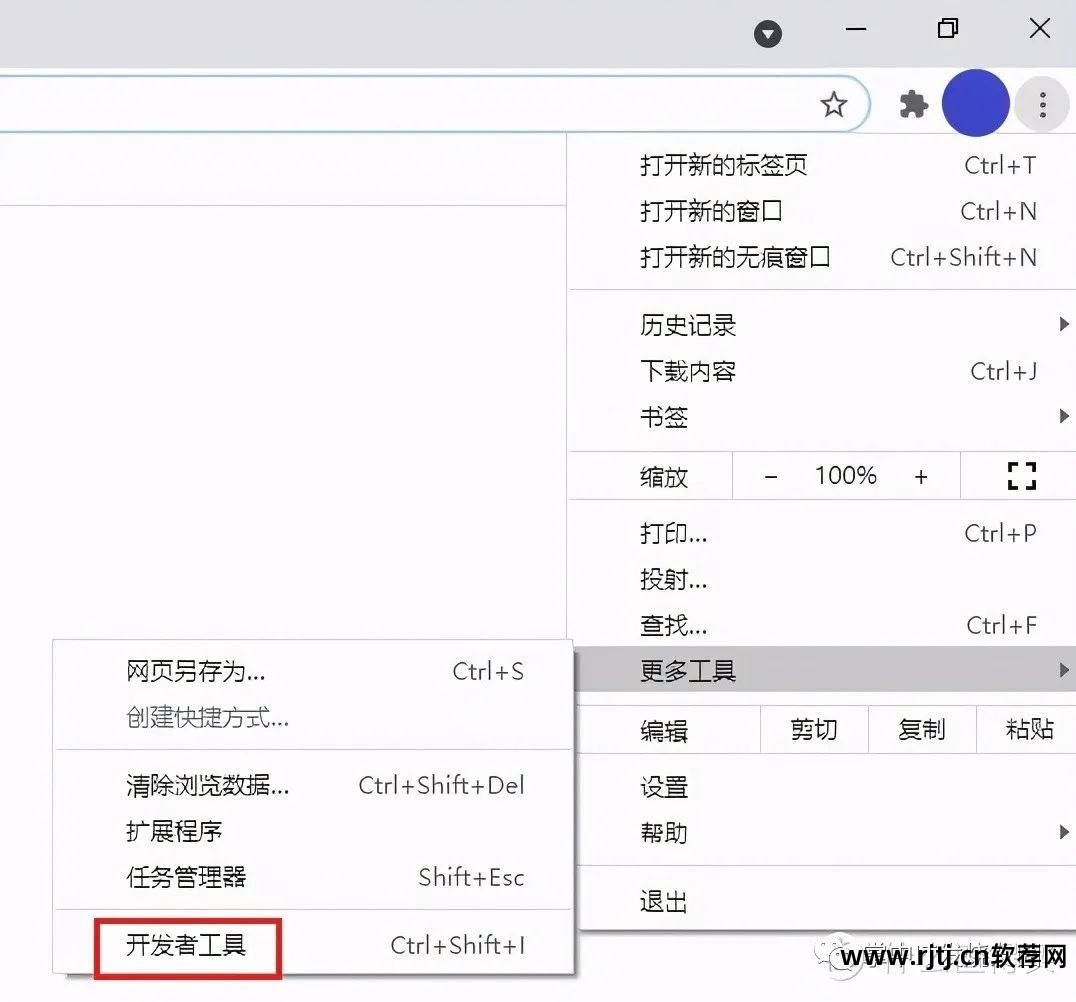Choose 投射... cast option
1076x1002 pixels.
point(822,579)
